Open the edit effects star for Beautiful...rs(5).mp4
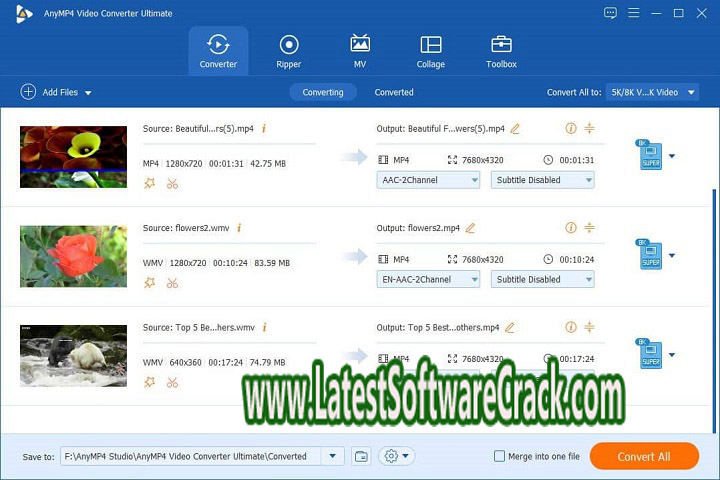720x480 pixels. 150,184
